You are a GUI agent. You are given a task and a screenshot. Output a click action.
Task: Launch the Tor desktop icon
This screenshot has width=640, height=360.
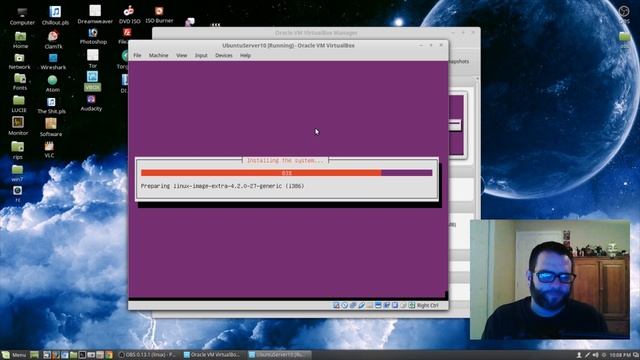click(93, 59)
